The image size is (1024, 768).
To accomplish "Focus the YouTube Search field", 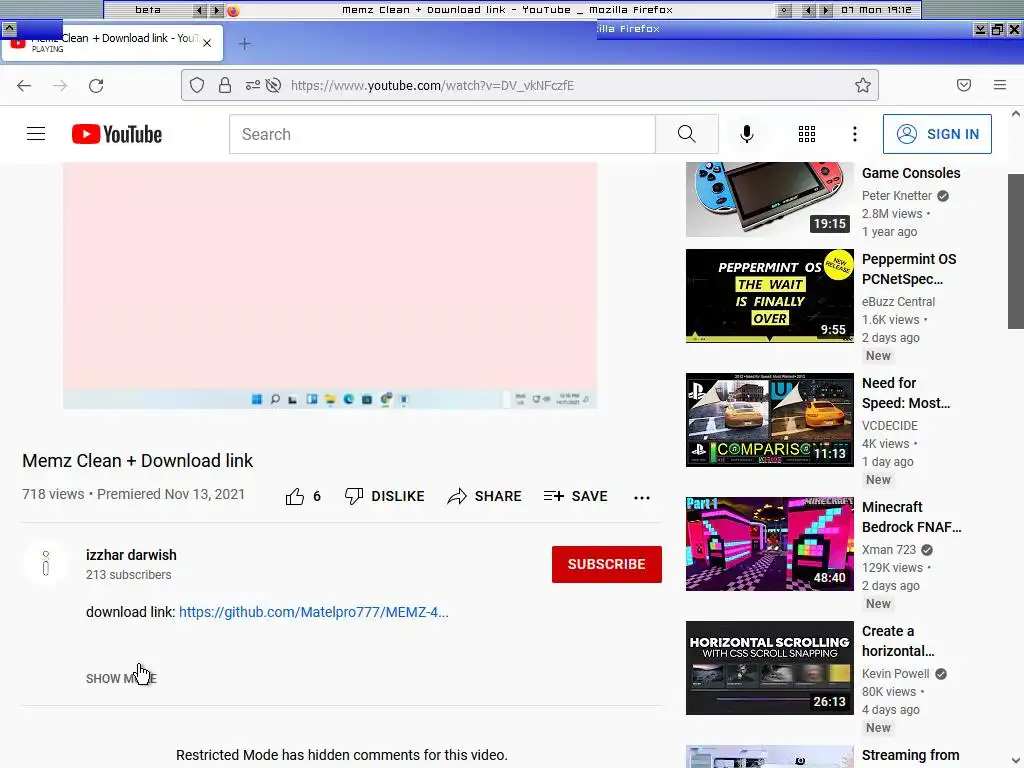I will pyautogui.click(x=442, y=134).
